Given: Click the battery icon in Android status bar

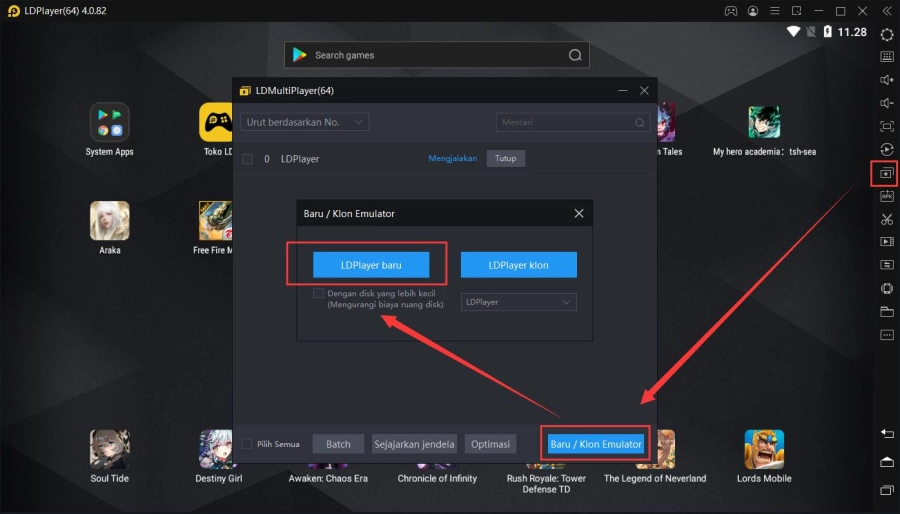Looking at the screenshot, I should 828,32.
